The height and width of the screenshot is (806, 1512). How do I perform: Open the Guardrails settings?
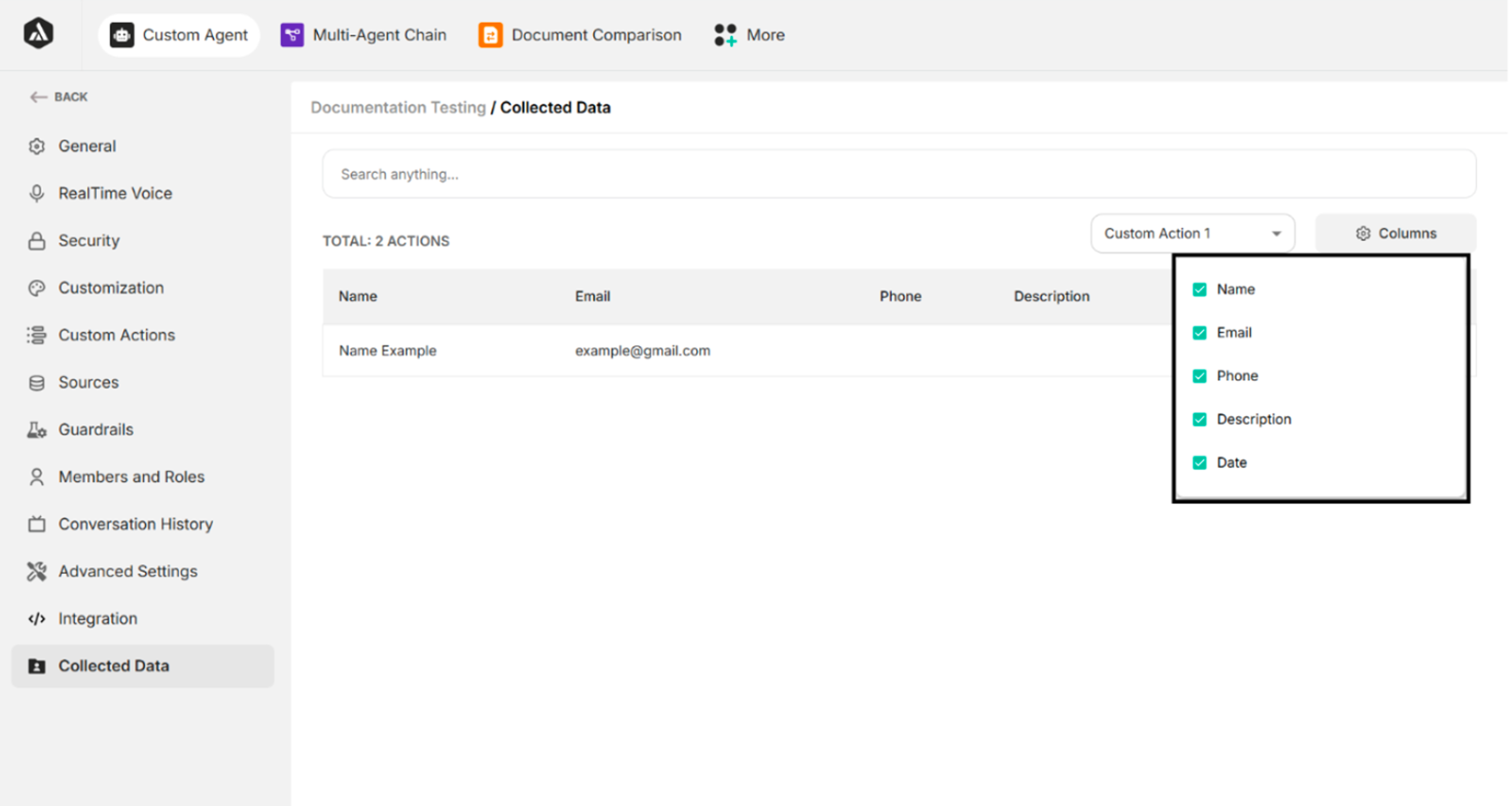pyautogui.click(x=96, y=429)
